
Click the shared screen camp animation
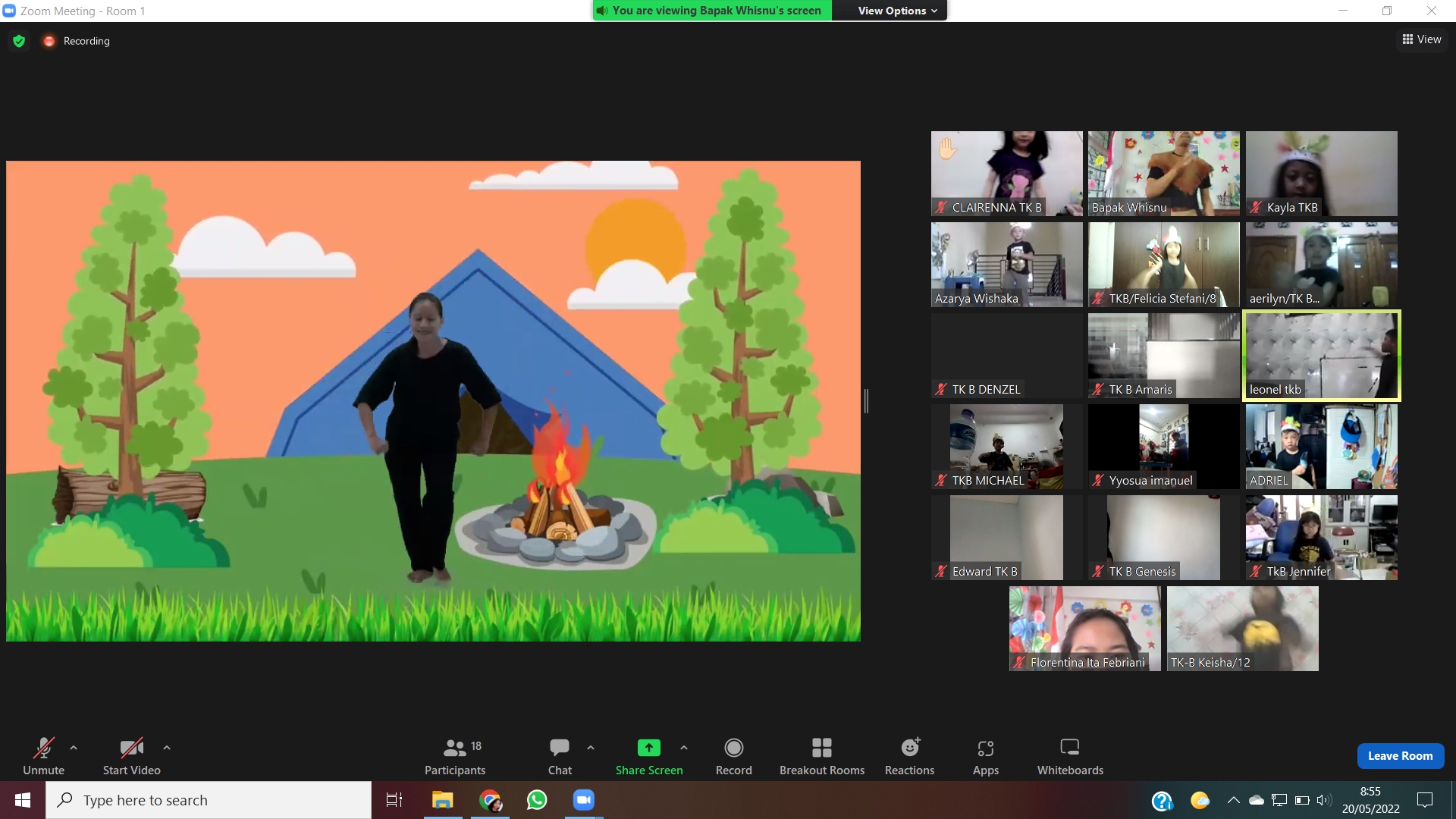433,400
